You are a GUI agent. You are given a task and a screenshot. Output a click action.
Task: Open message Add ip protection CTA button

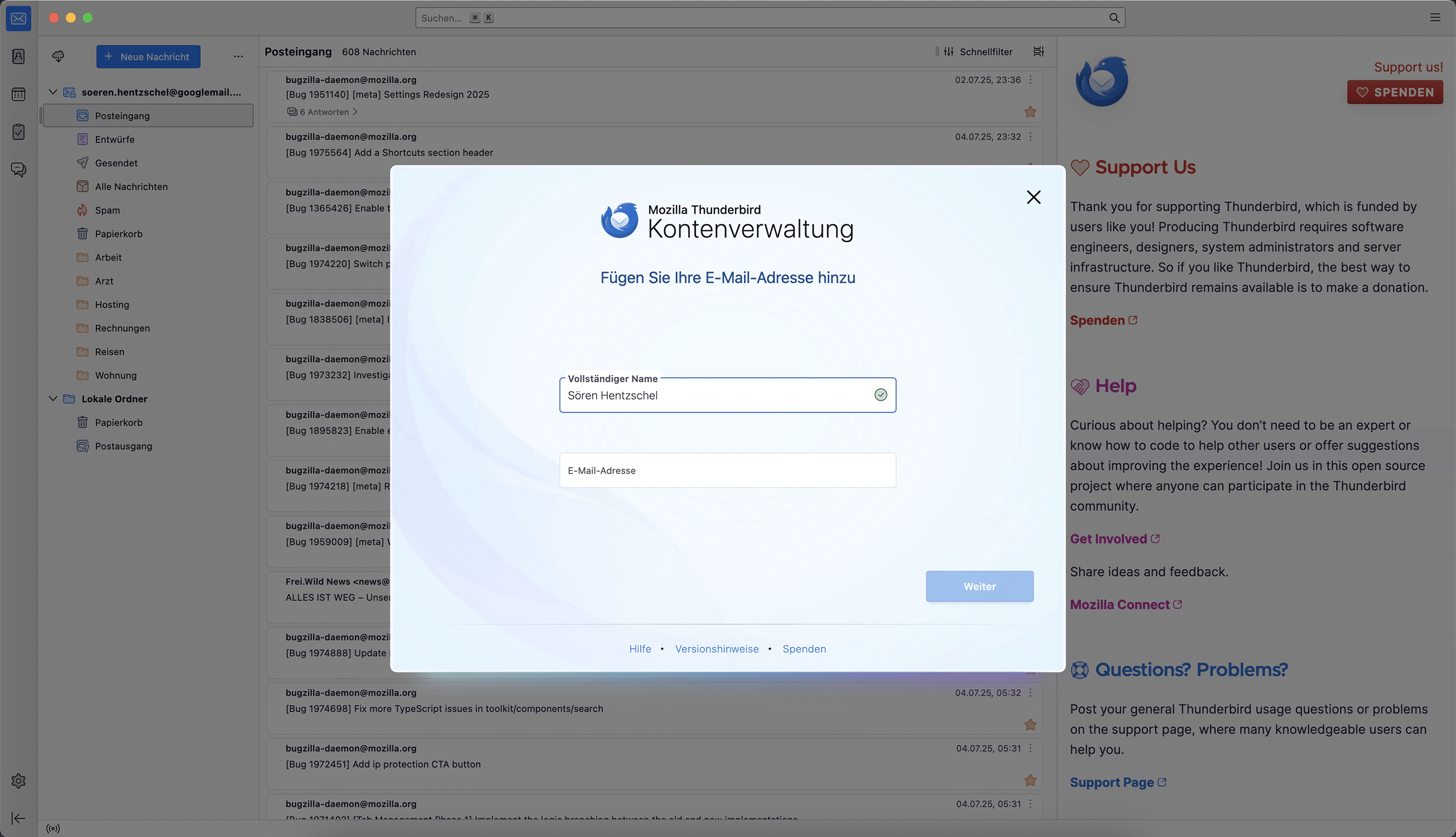point(654,763)
